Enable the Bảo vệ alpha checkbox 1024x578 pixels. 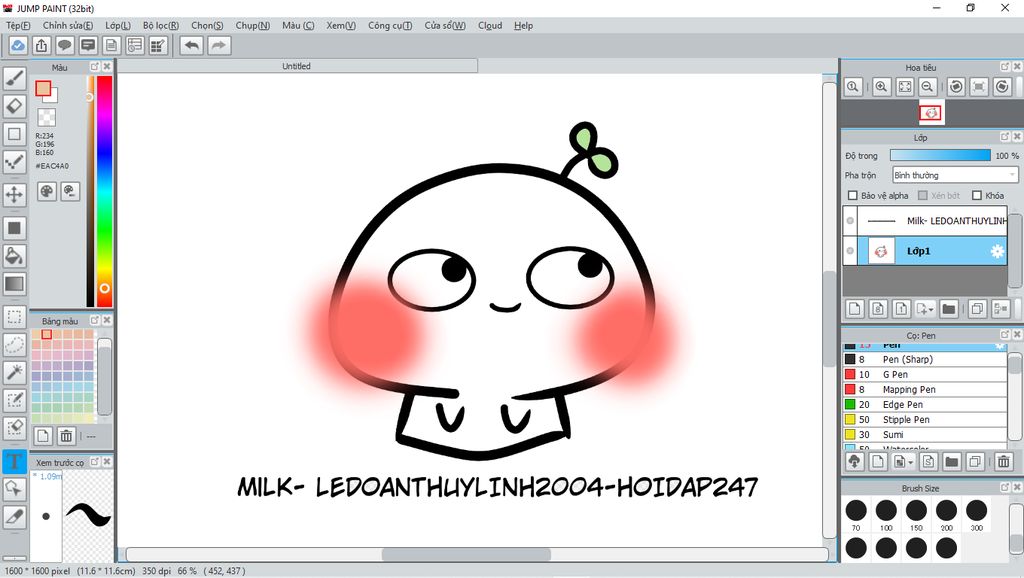(x=852, y=195)
